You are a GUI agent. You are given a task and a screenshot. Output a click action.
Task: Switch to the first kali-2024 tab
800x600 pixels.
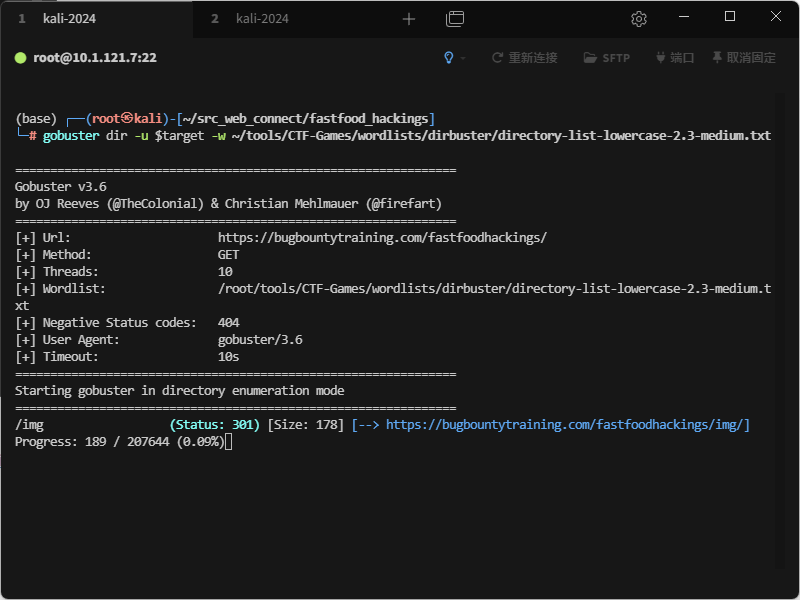click(x=69, y=19)
